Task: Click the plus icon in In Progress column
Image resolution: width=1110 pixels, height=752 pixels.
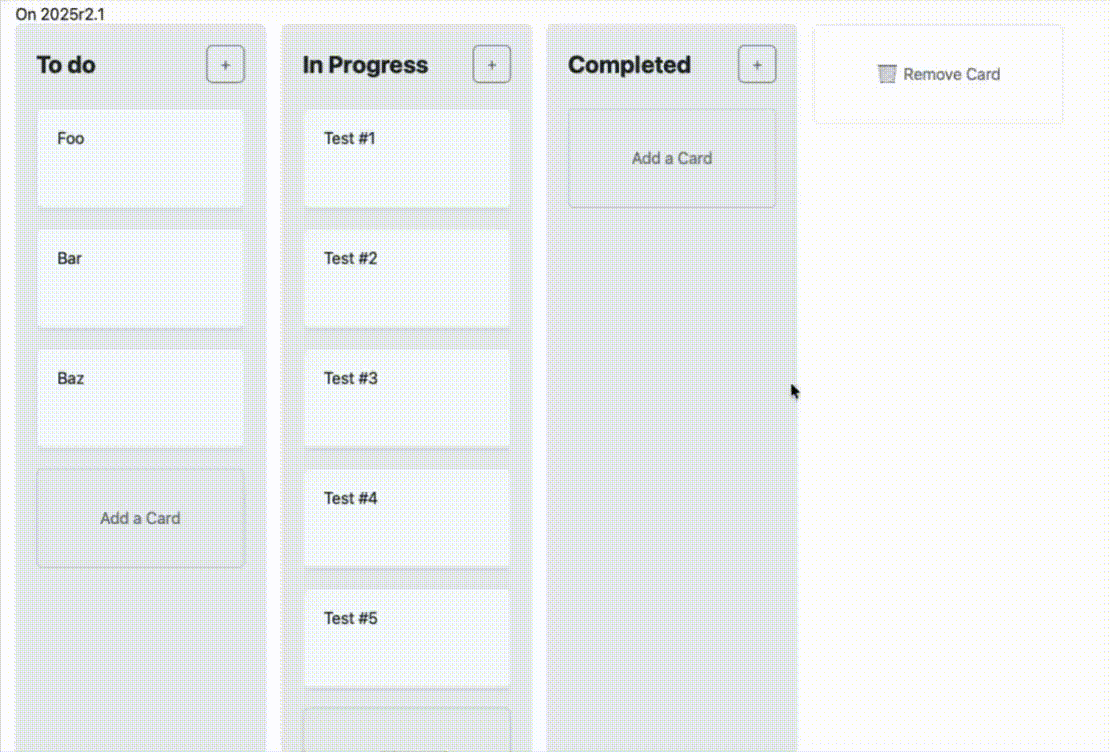Action: click(491, 65)
